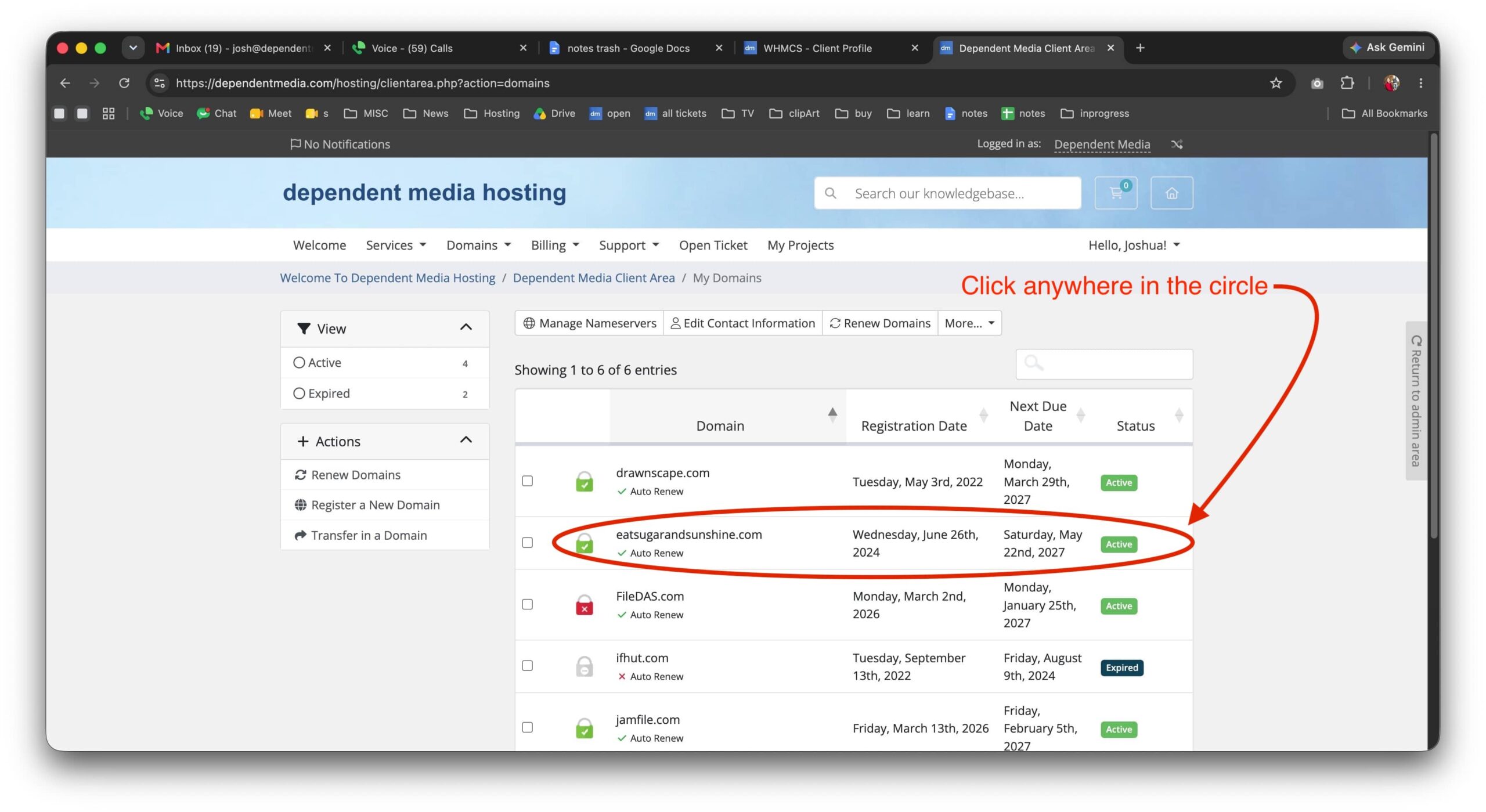Click the green lock icon for jamfile.com
1486x812 pixels.
[x=584, y=728]
